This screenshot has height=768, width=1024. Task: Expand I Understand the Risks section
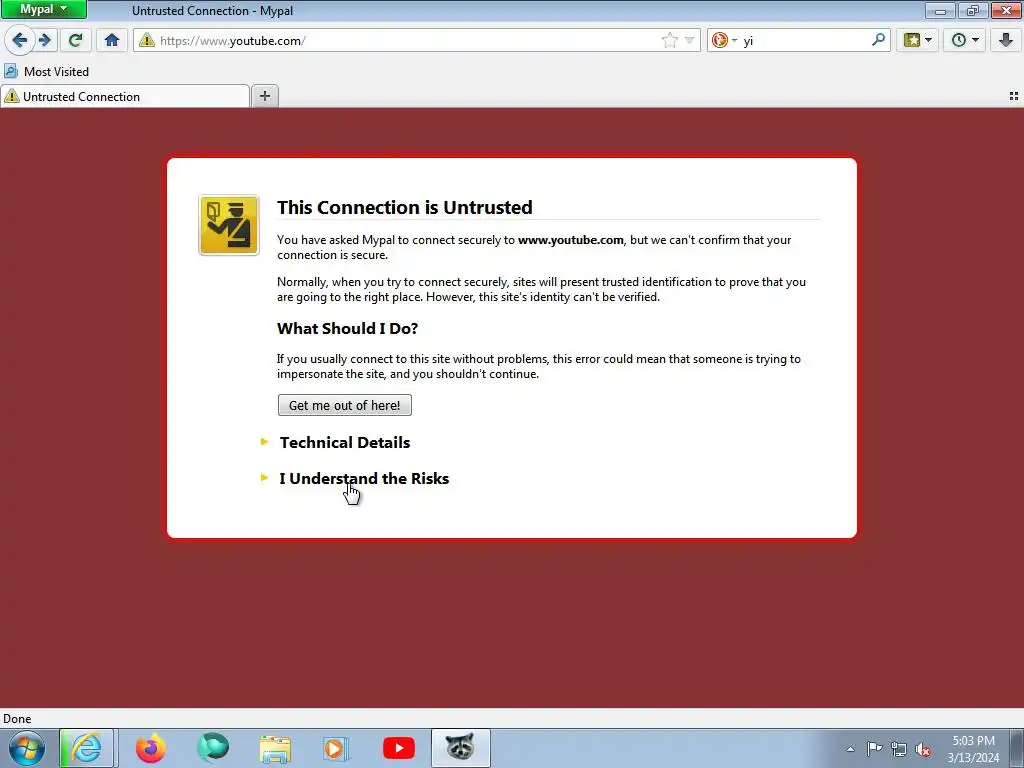point(364,478)
